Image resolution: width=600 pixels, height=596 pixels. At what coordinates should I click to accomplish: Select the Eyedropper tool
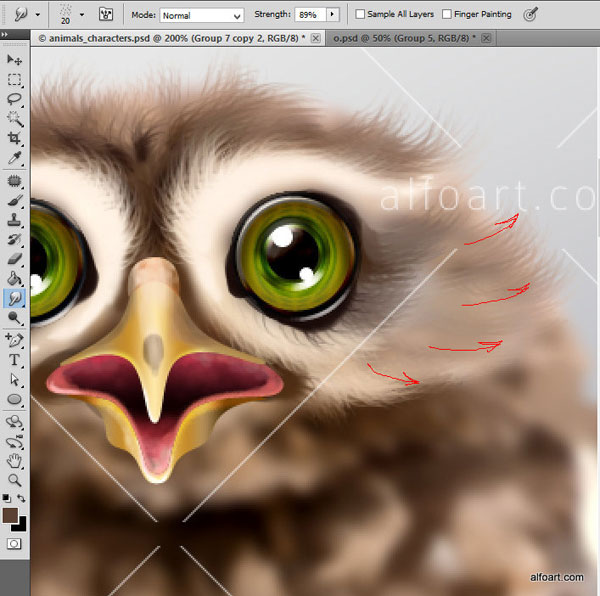tap(15, 158)
